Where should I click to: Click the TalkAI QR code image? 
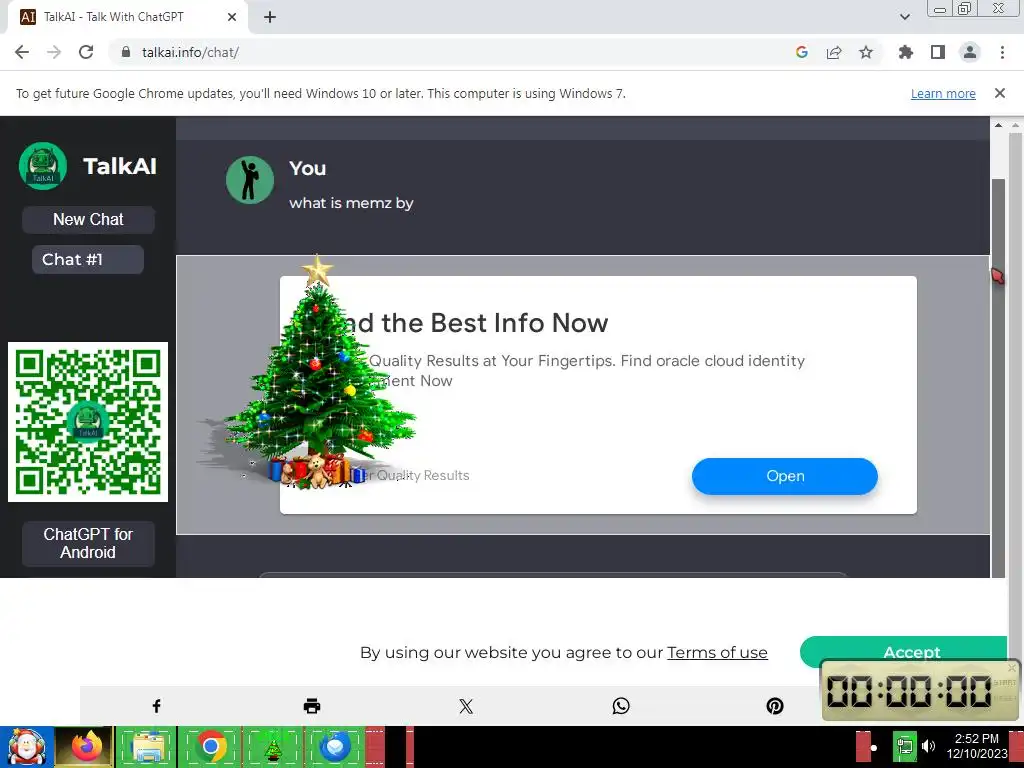click(88, 422)
